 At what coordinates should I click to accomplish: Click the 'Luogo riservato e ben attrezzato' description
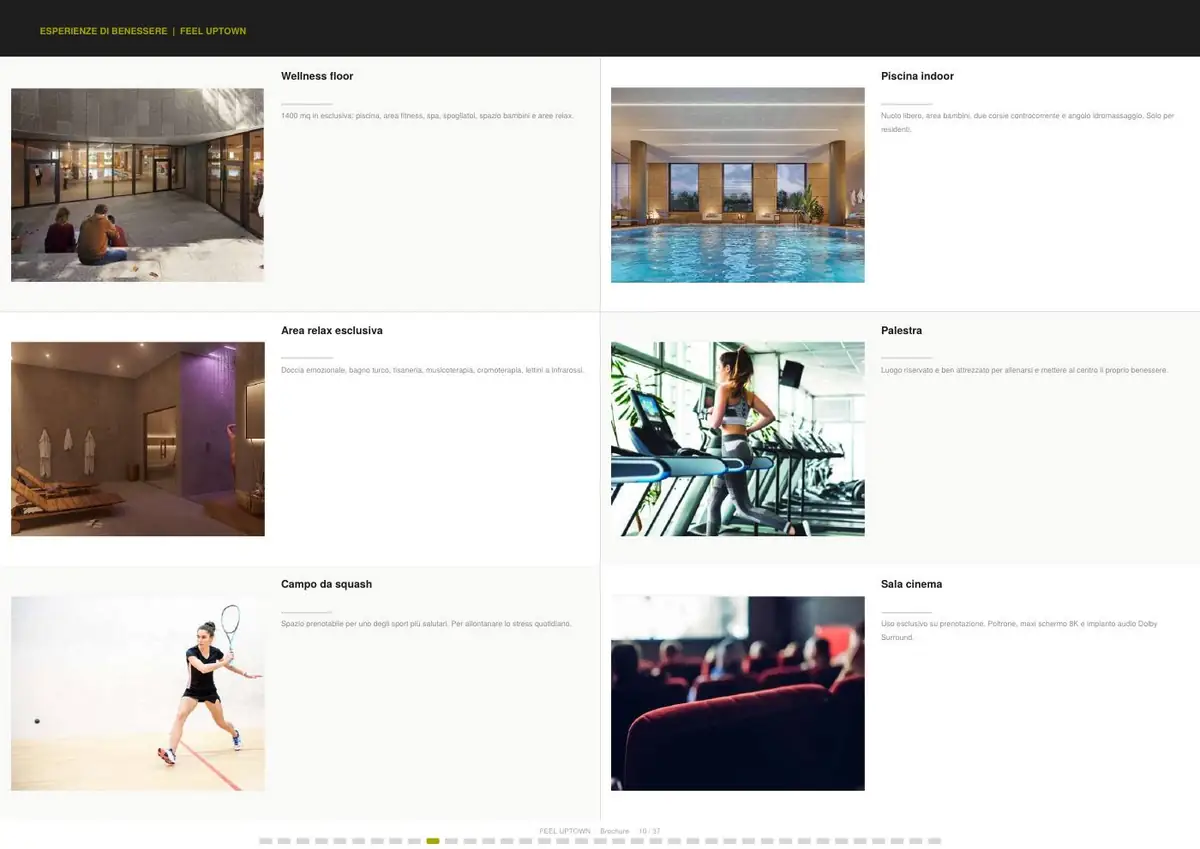[1024, 370]
